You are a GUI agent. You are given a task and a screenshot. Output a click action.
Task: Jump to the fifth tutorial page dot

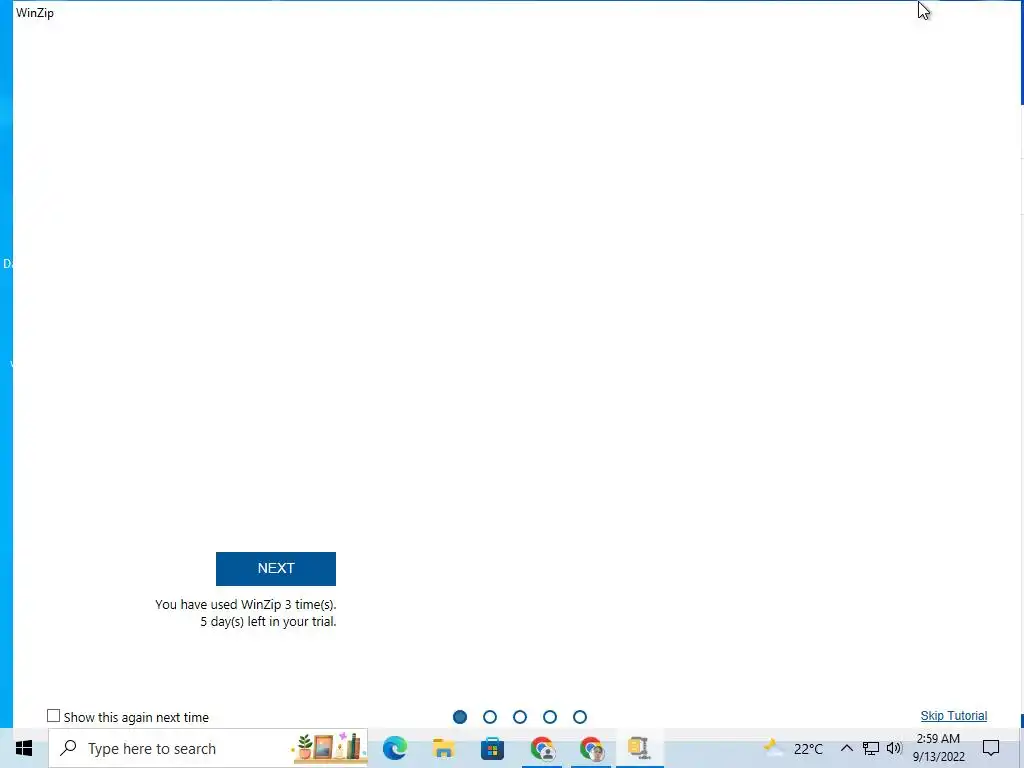pyautogui.click(x=580, y=716)
